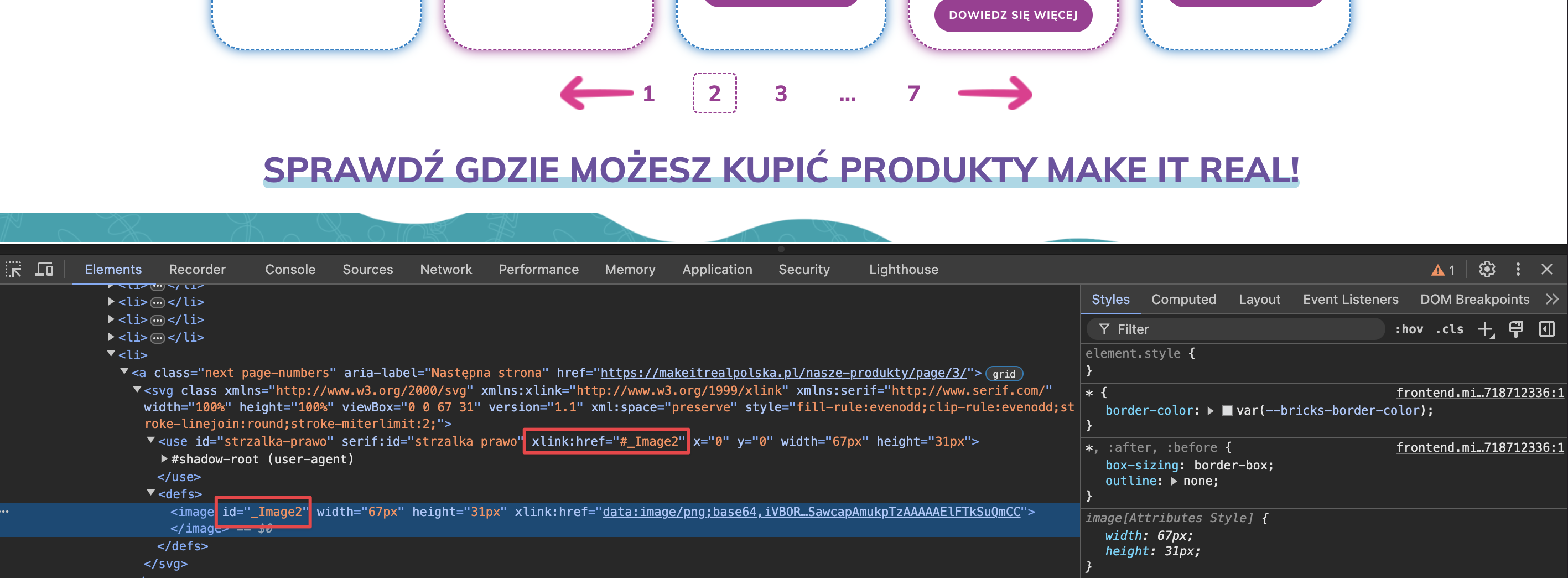The height and width of the screenshot is (578, 1568).
Task: Select the Styles pane tab
Action: (1110, 299)
